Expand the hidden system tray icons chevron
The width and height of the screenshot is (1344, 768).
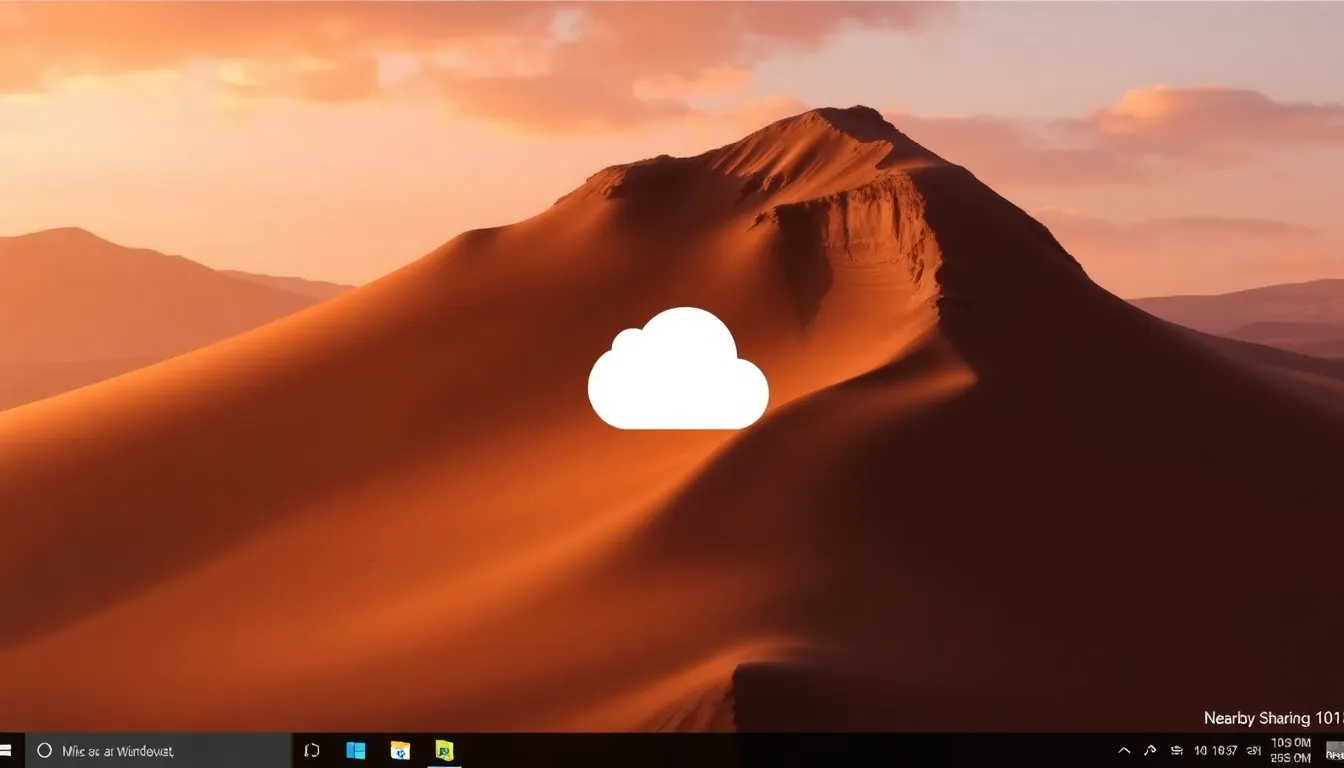coord(1124,750)
